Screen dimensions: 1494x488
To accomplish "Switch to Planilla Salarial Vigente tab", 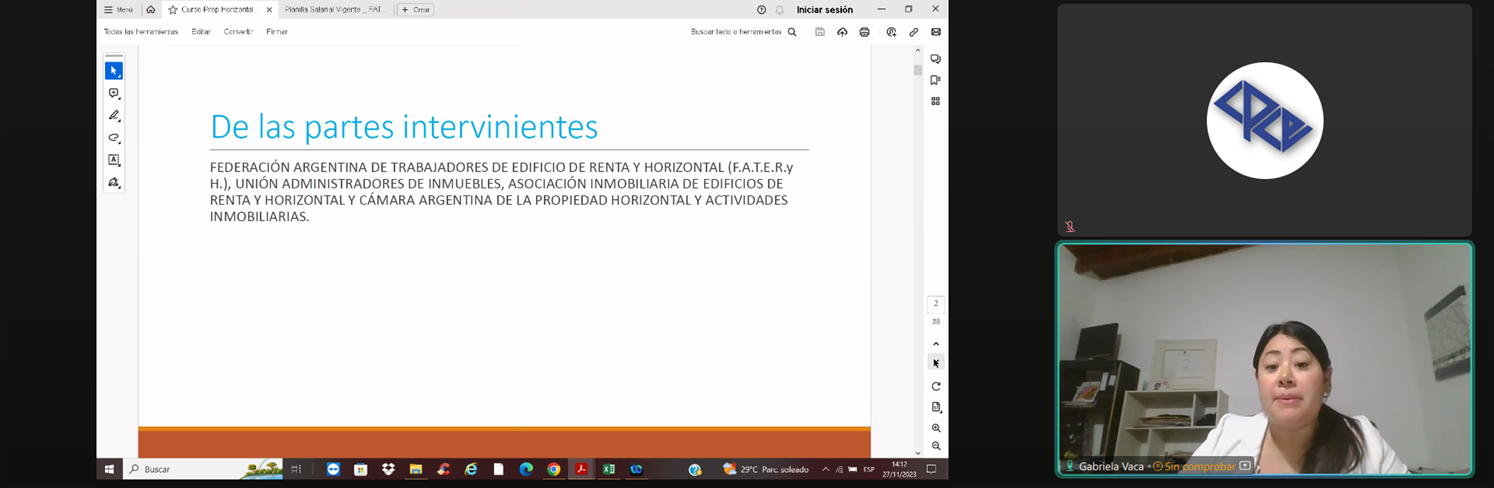I will point(334,9).
